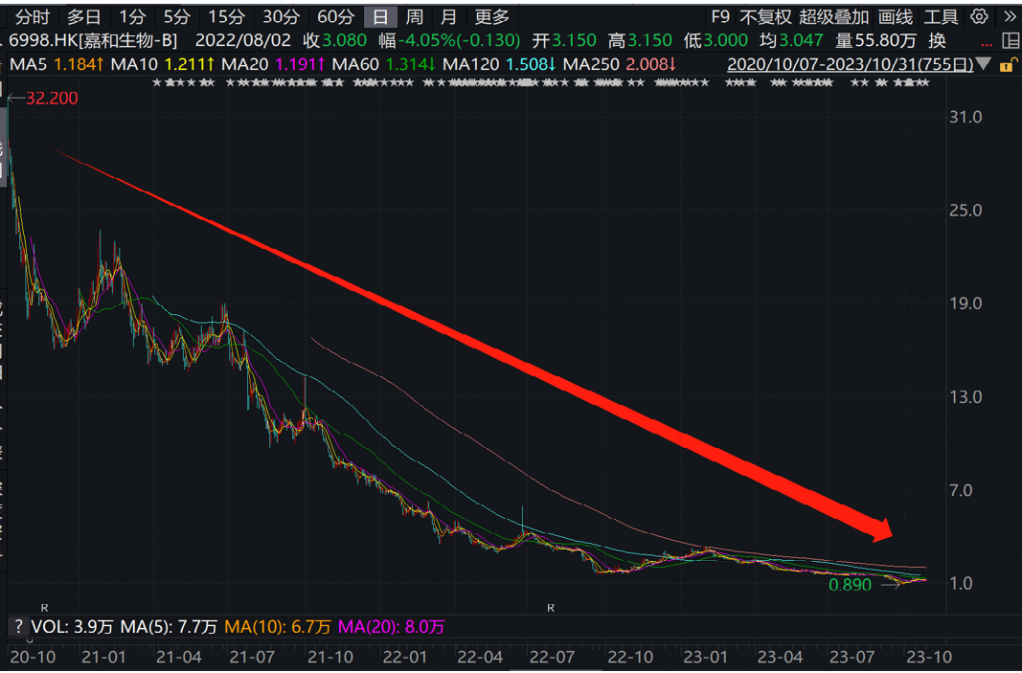
Task: Click the 23-01 date axis label
Action: (705, 656)
